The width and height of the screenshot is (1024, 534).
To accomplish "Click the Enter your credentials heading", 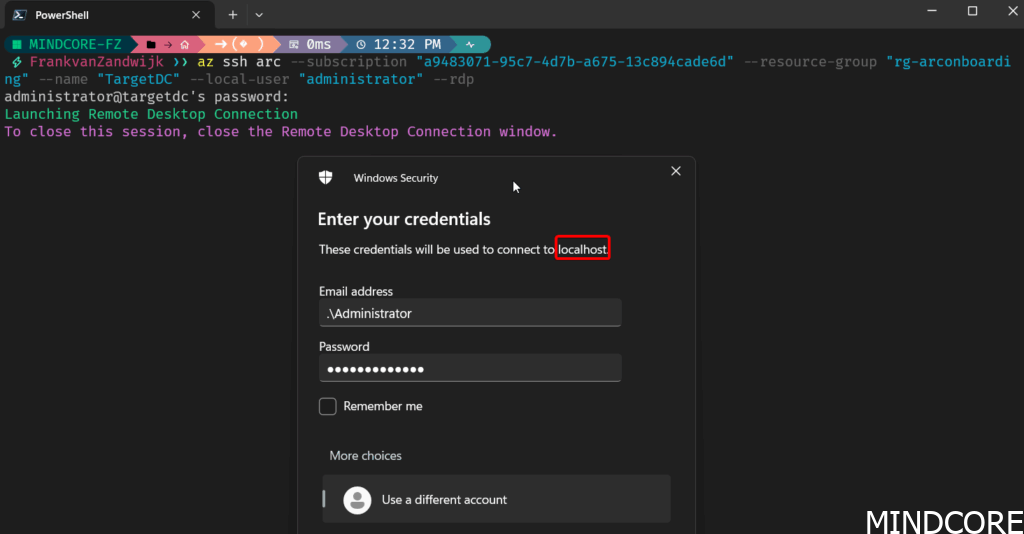I will pos(404,219).
